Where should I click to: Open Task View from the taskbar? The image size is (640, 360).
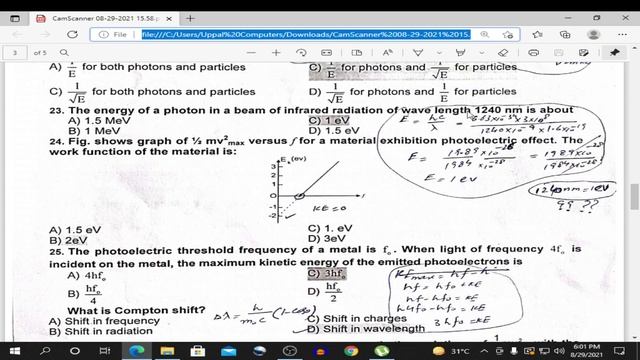click(x=104, y=351)
